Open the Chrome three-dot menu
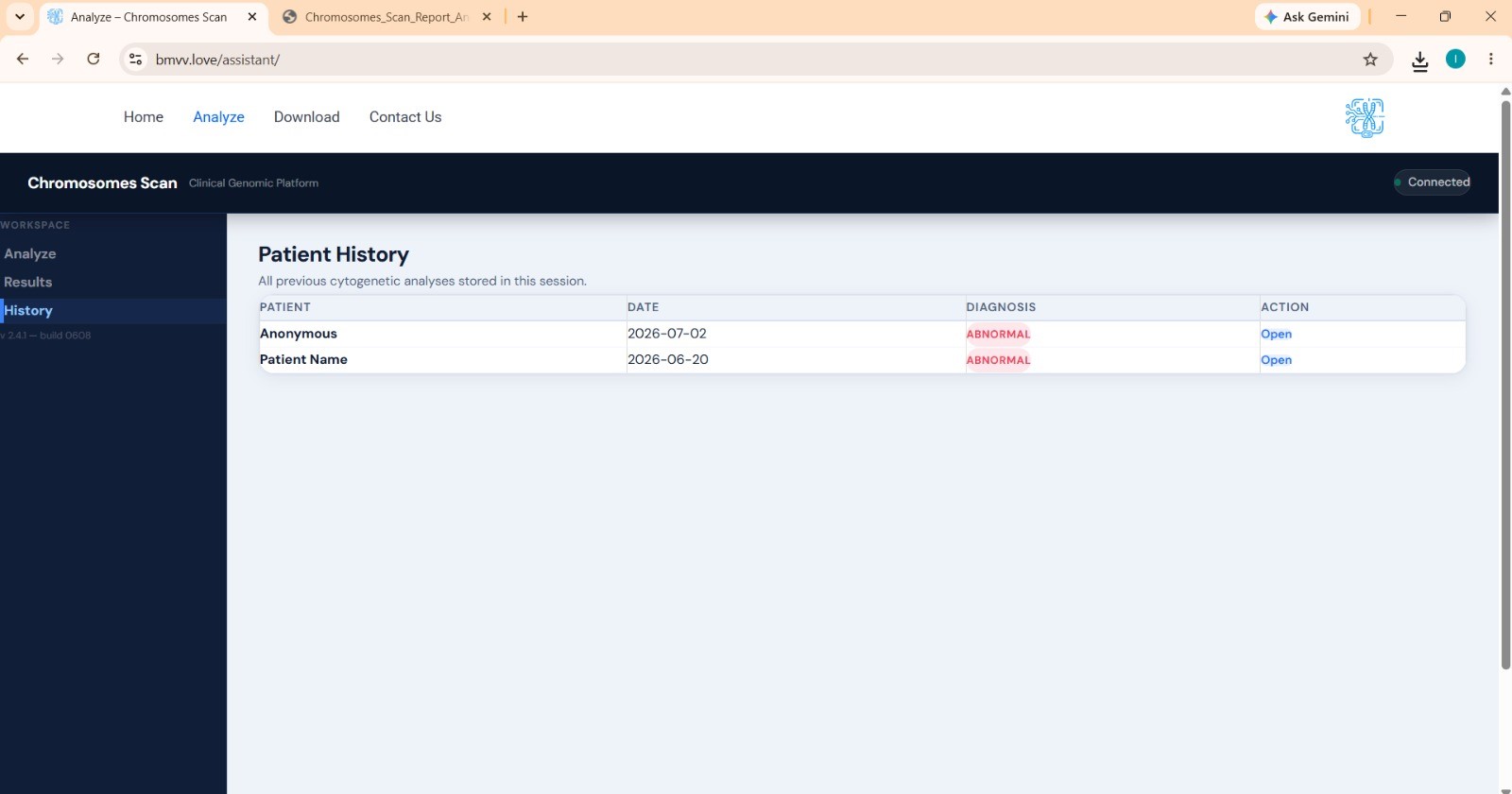The width and height of the screenshot is (1512, 794). (x=1491, y=60)
